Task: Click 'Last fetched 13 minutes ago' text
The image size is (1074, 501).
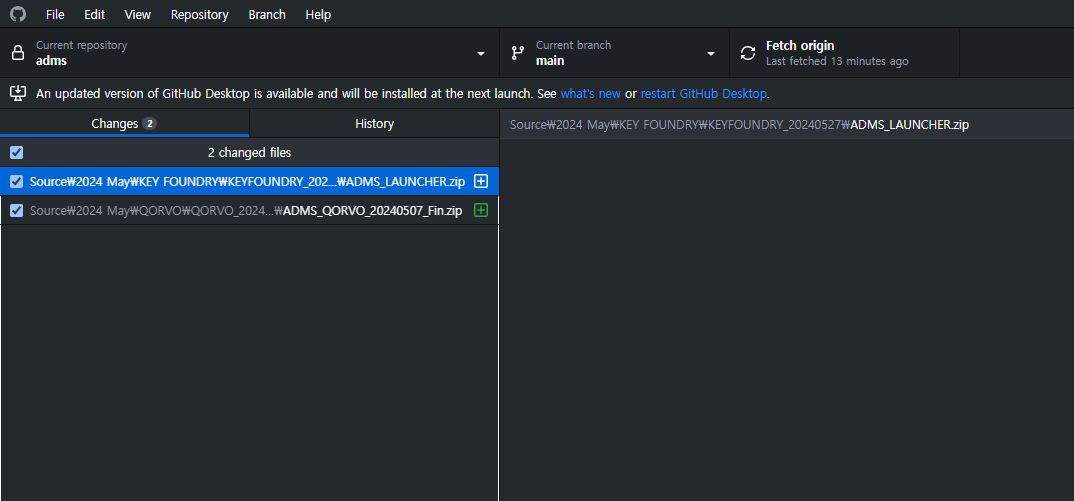Action: [837, 61]
